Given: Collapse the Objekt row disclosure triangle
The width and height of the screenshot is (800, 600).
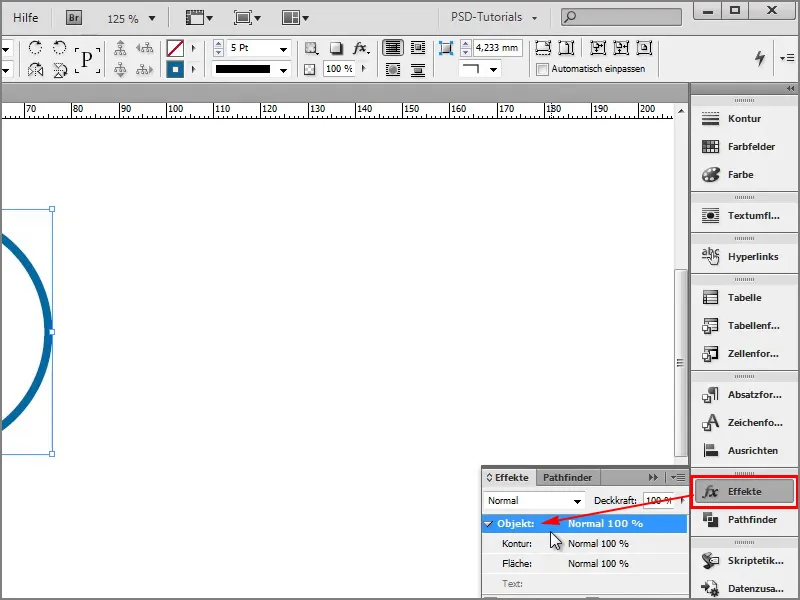Looking at the screenshot, I should click(489, 523).
